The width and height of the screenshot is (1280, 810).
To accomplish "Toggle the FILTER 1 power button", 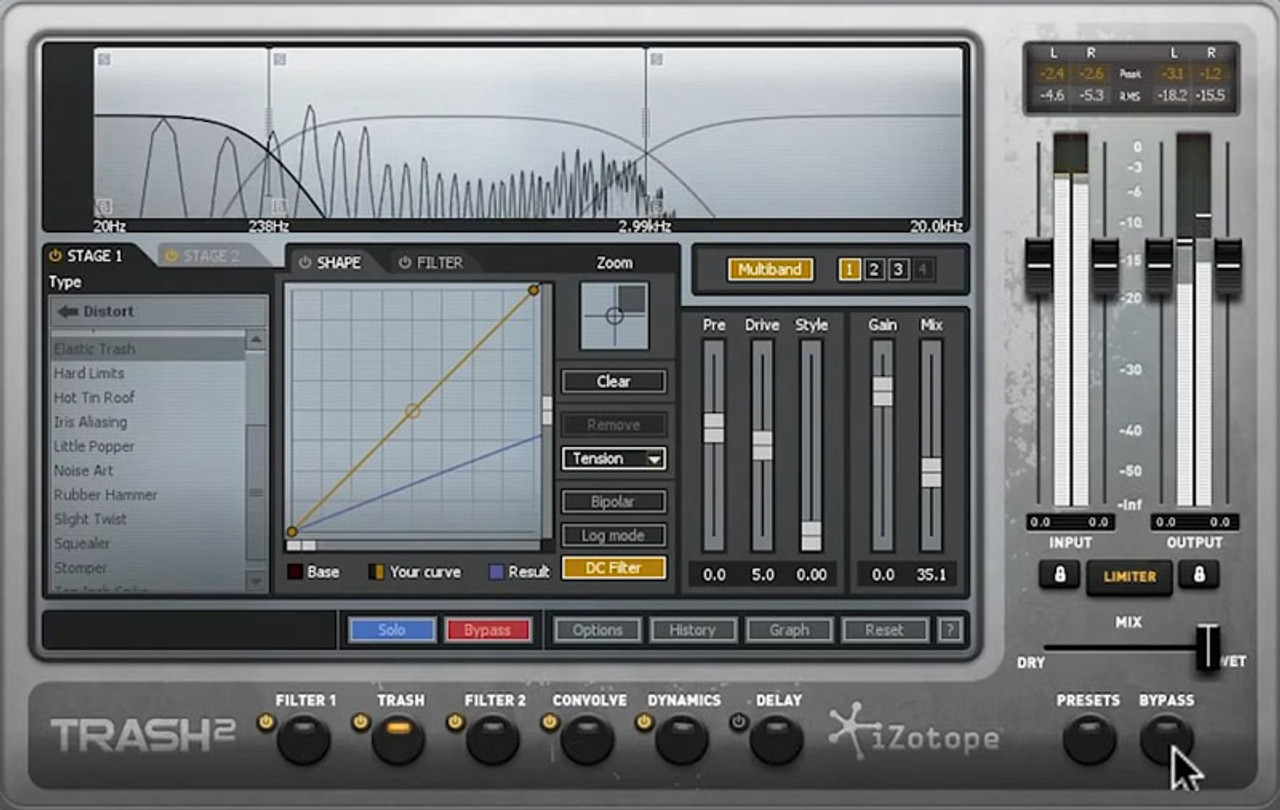I will pyautogui.click(x=266, y=722).
